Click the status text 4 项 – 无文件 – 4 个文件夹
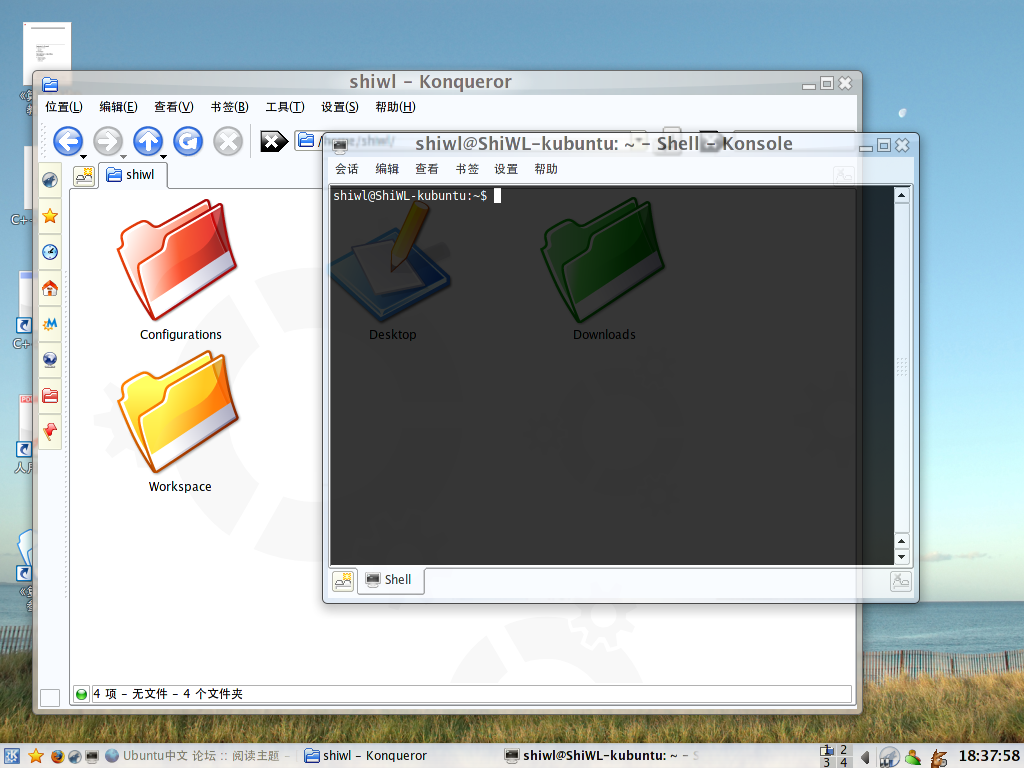The image size is (1024, 768). 168,694
